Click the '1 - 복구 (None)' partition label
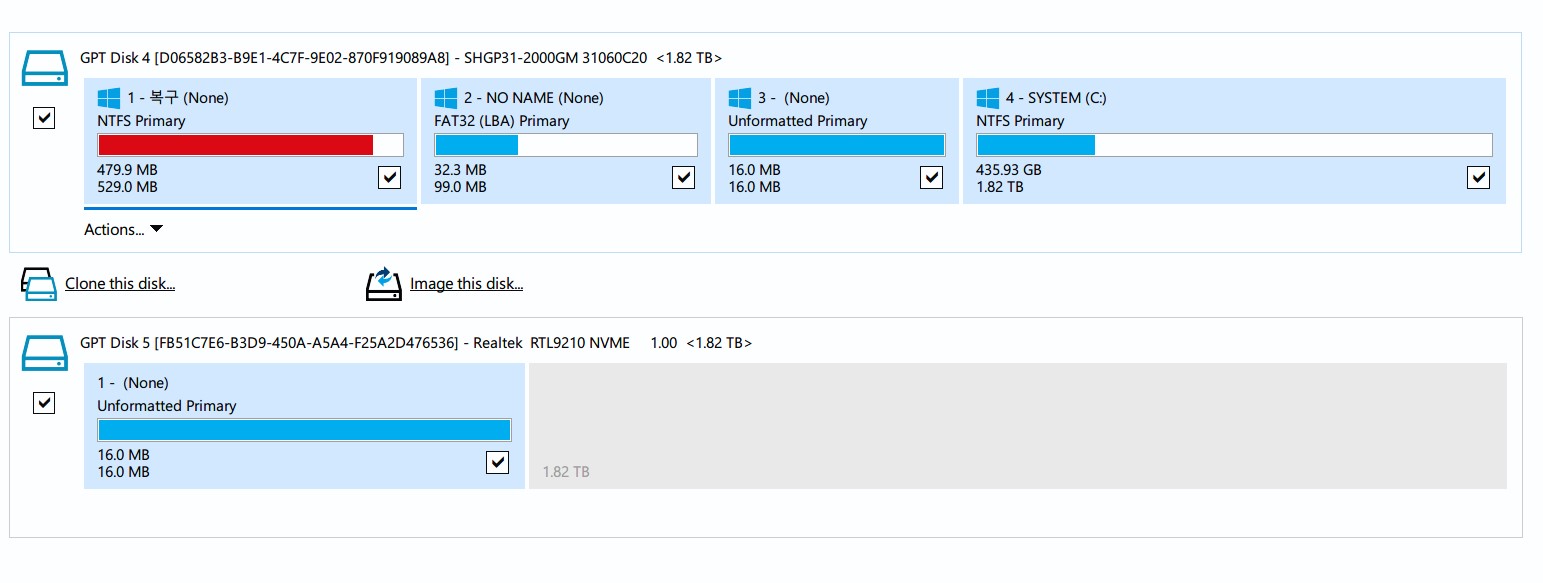 point(178,98)
